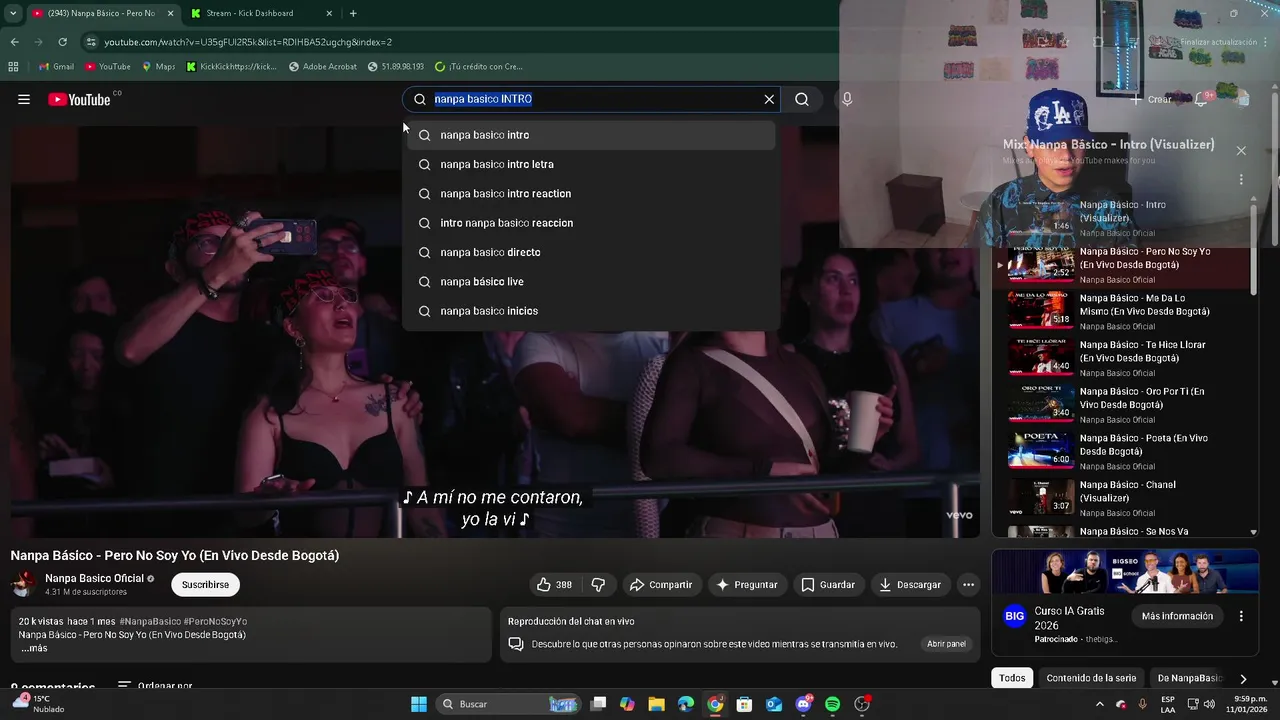The height and width of the screenshot is (720, 1280).
Task: Open the Nanpa Basico Oficial channel name
Action: (x=94, y=578)
